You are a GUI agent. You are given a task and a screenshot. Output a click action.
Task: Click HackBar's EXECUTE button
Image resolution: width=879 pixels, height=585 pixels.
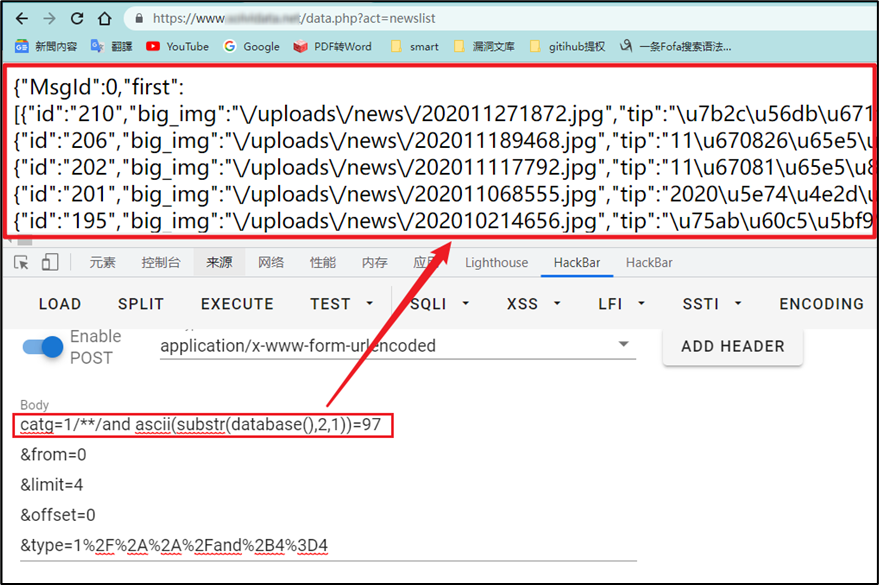point(237,304)
